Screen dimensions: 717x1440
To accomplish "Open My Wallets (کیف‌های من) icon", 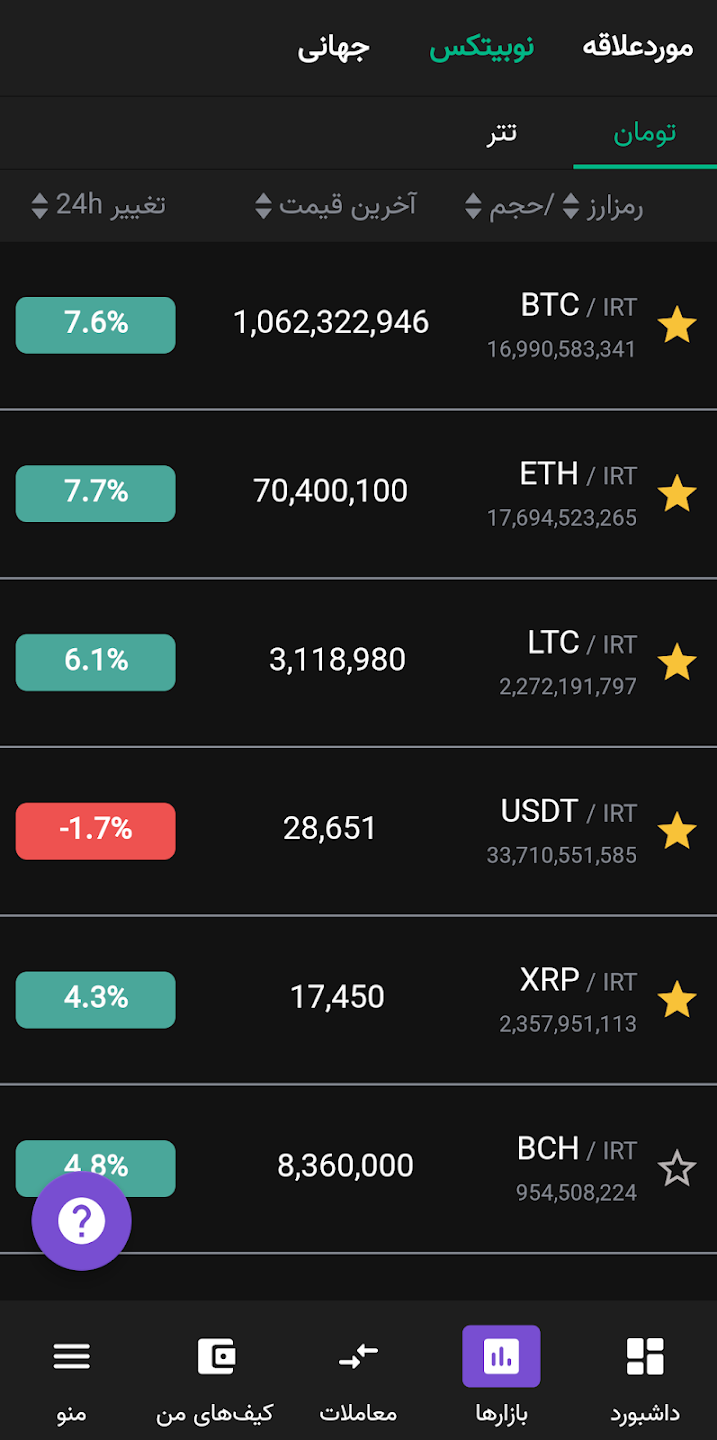I will coord(216,1356).
